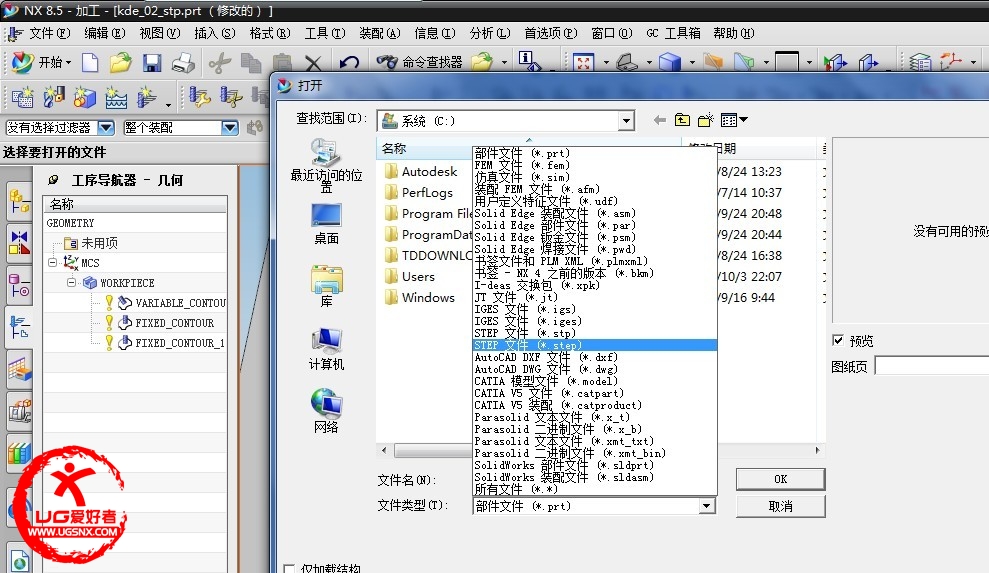Click the New file icon in toolbar
Viewport: 989px width, 573px height.
point(90,62)
